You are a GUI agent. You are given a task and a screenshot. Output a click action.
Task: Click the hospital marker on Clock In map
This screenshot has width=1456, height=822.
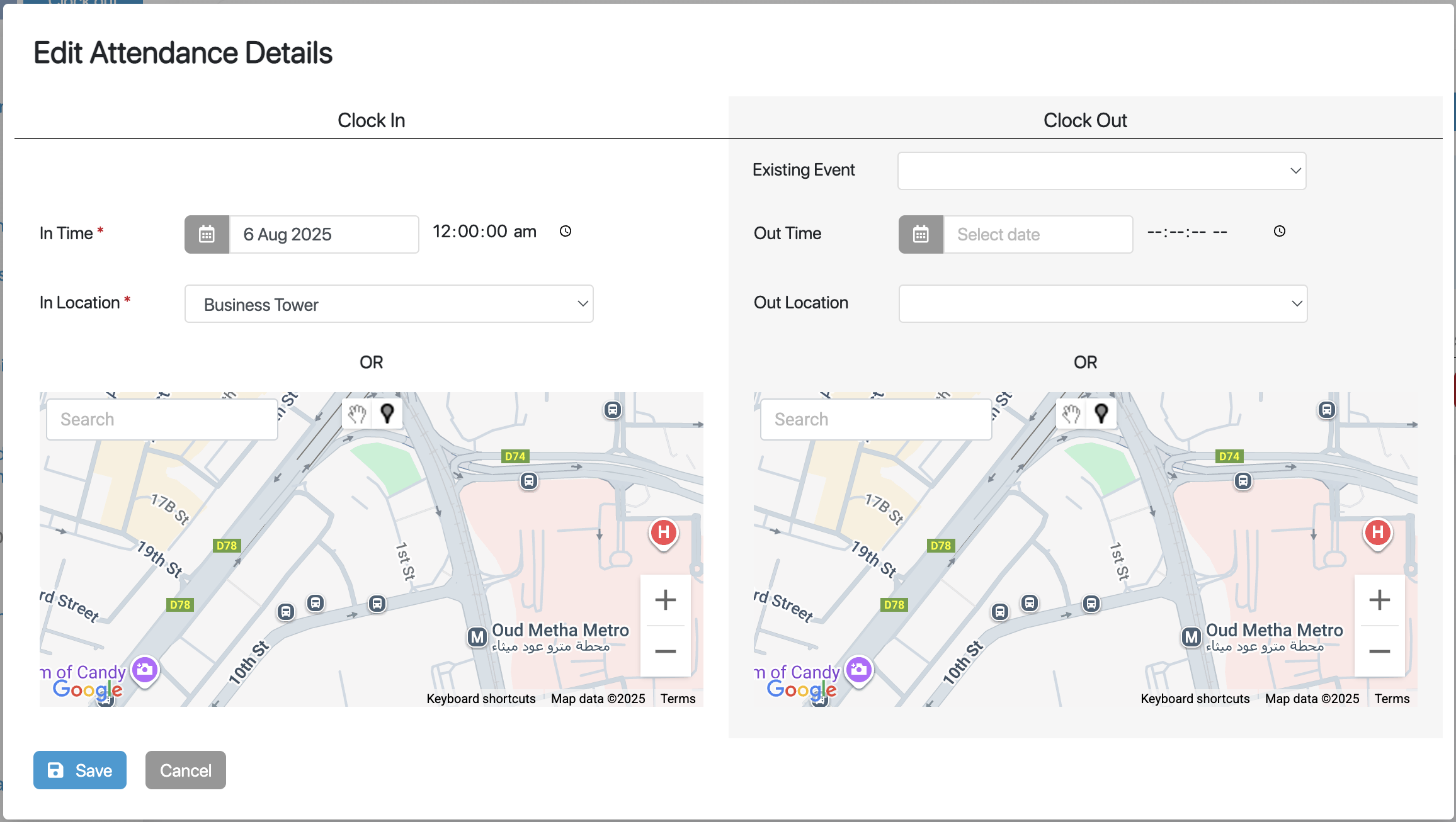[664, 533]
